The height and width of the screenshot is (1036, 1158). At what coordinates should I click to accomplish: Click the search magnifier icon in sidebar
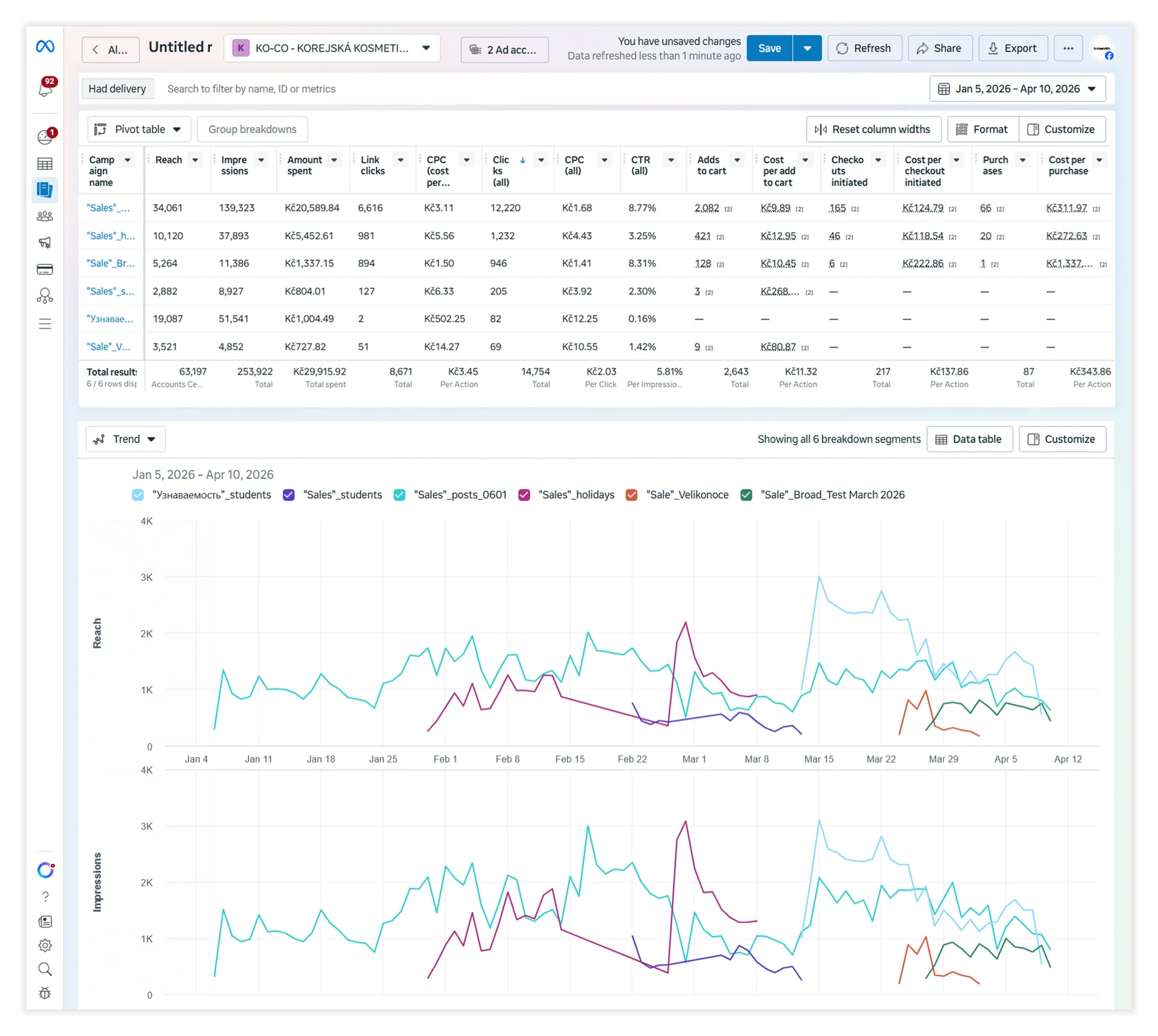(45, 969)
